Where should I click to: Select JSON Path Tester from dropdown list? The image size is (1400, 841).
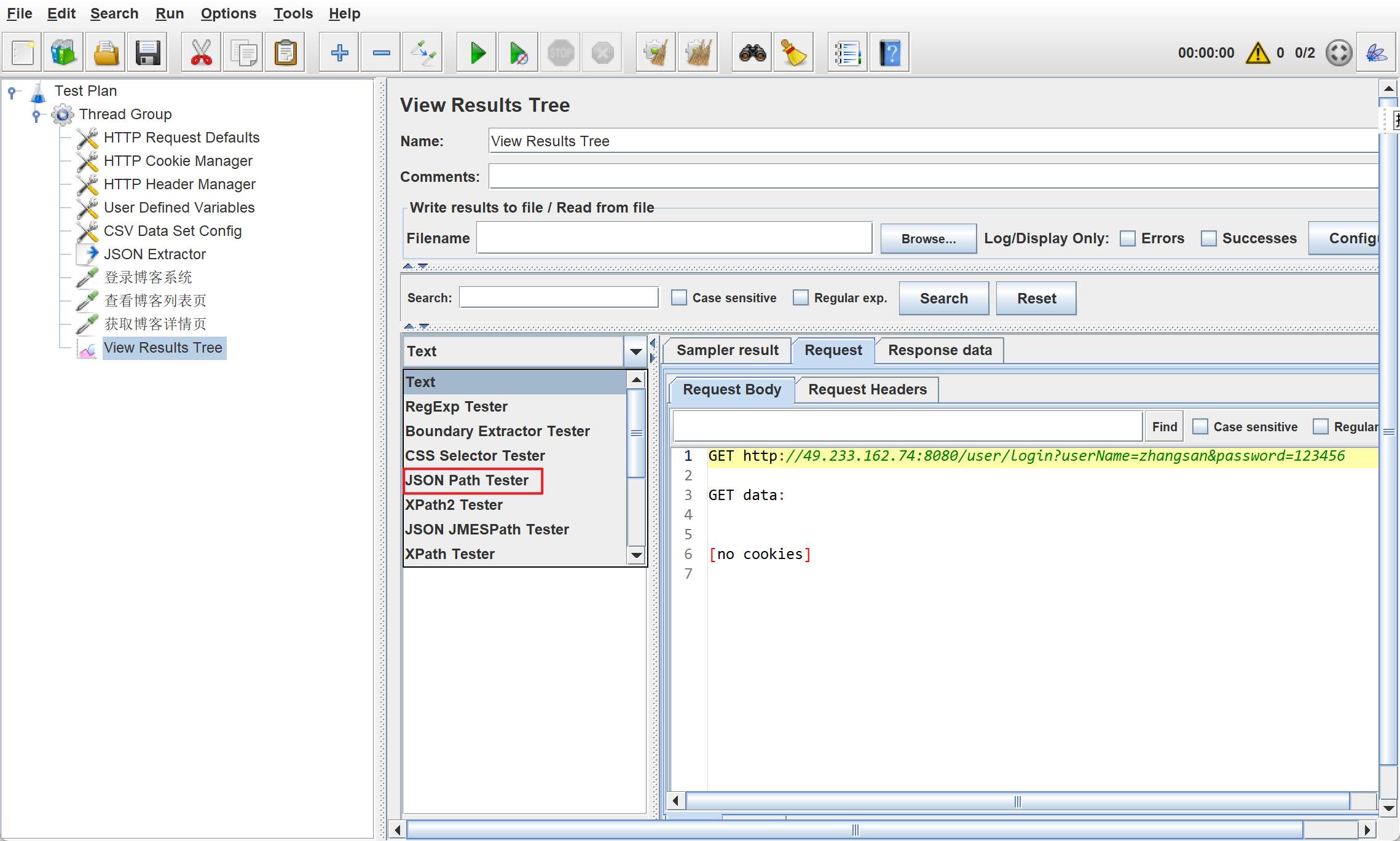point(467,480)
